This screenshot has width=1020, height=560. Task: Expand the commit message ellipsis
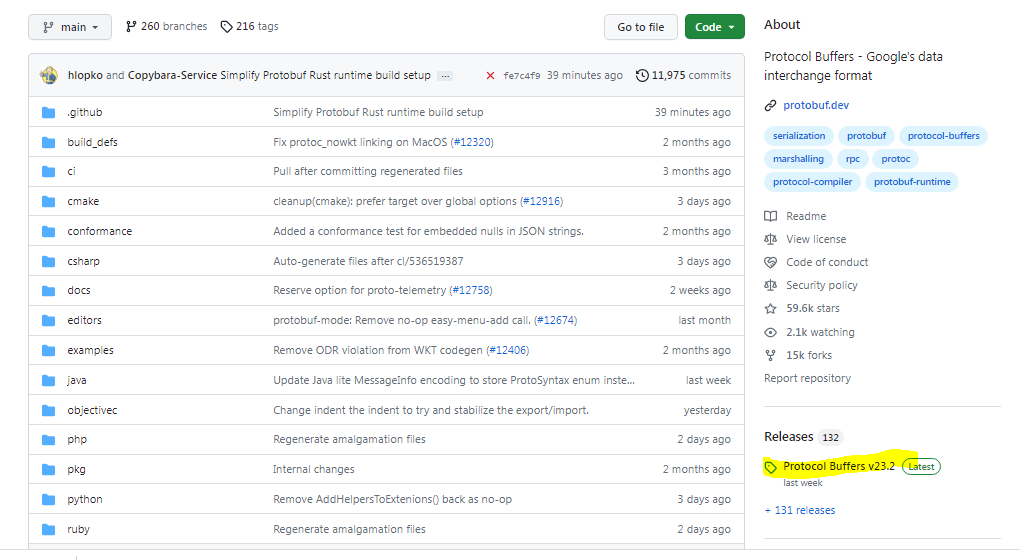(445, 76)
